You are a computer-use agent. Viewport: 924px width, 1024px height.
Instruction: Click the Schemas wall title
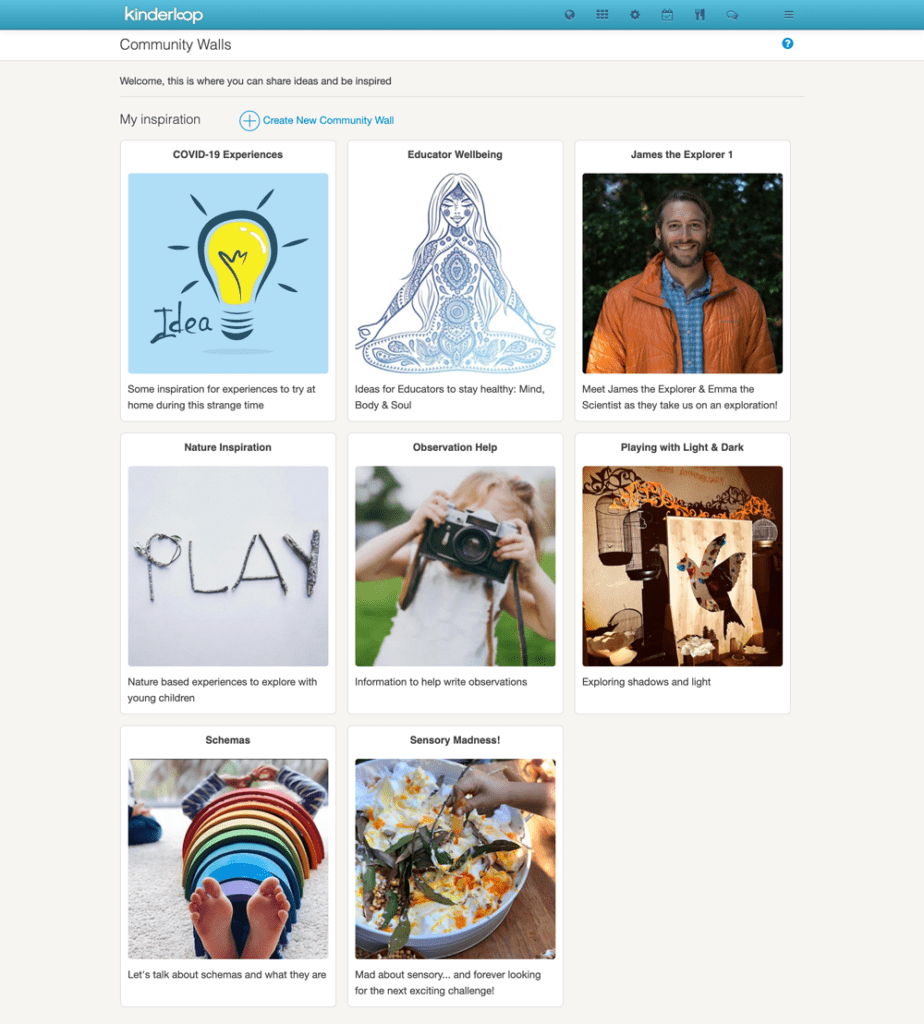(228, 740)
